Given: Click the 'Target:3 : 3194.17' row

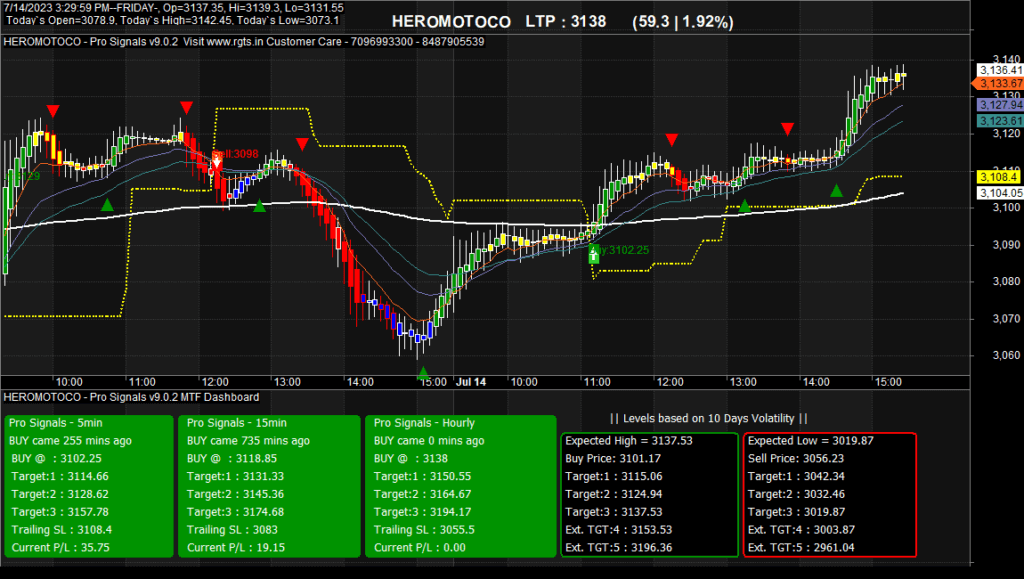Looking at the screenshot, I should (422, 512).
